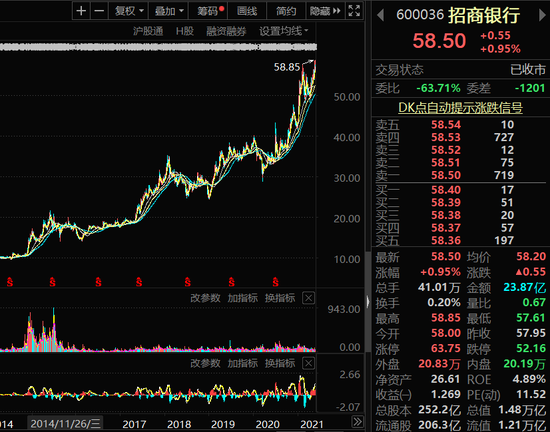Image resolution: width=550 pixels, height=432 pixels.
Task: Click the 涨停 value 63.75
Action: click(446, 348)
